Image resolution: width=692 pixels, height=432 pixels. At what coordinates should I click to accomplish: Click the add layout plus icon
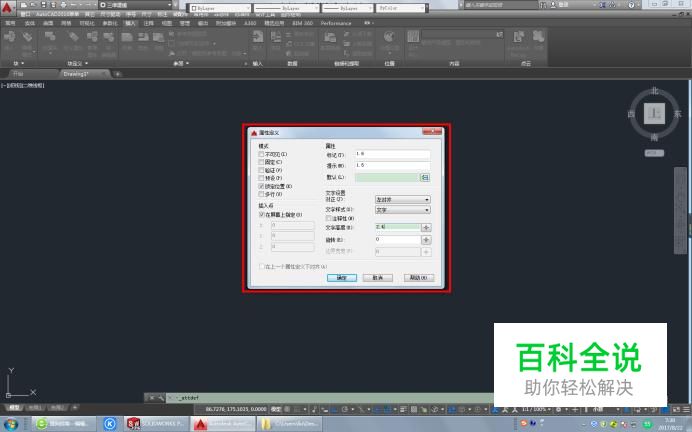75,408
